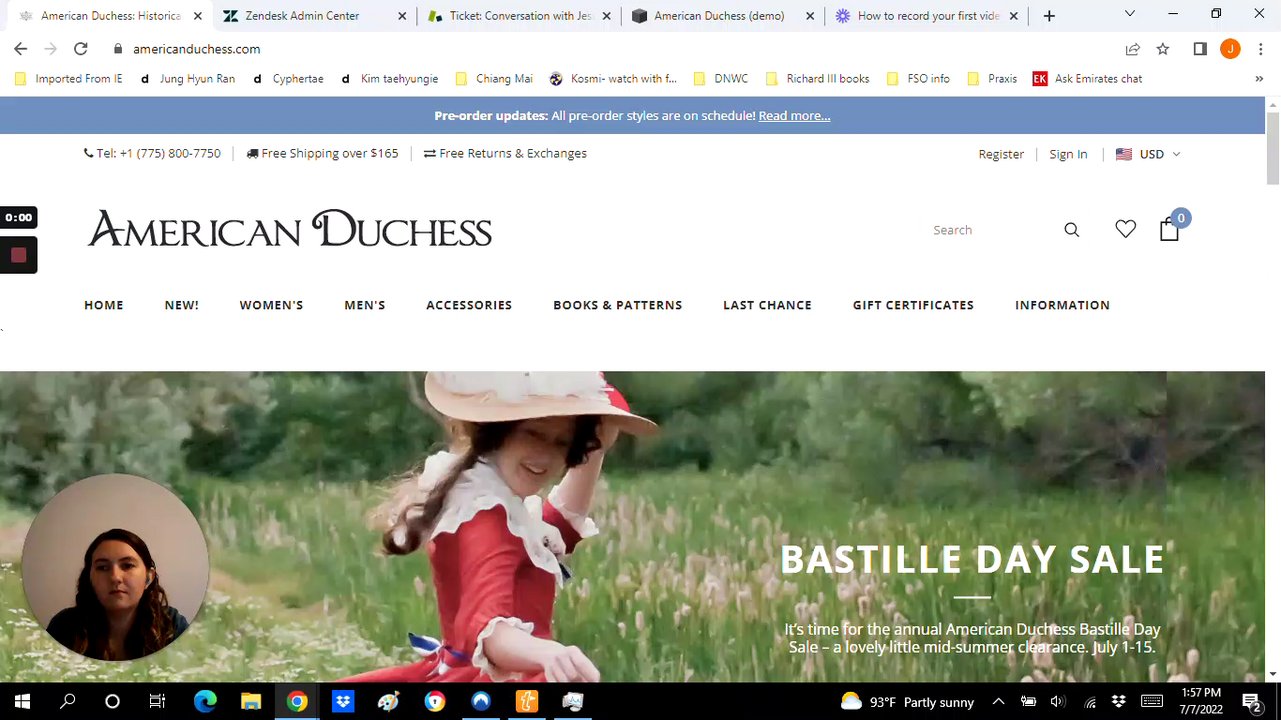This screenshot has height=720, width=1281.
Task: Reload the page with refresh icon
Action: pos(81,49)
